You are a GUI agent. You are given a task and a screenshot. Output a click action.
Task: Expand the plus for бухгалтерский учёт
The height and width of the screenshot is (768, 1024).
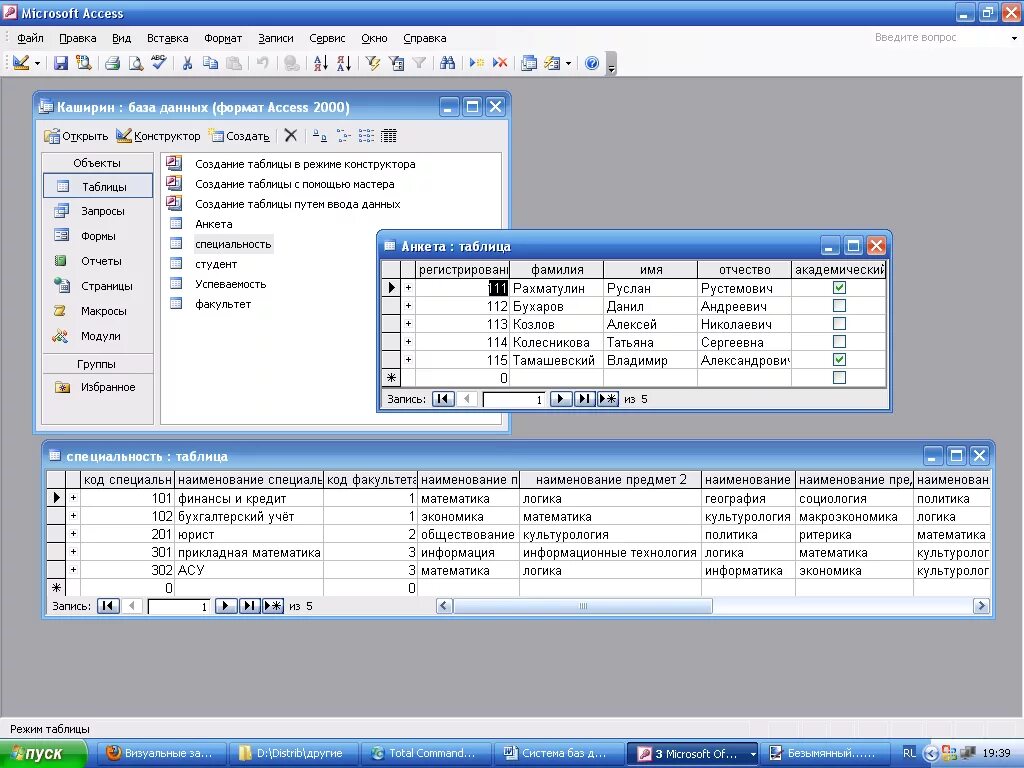click(x=73, y=516)
